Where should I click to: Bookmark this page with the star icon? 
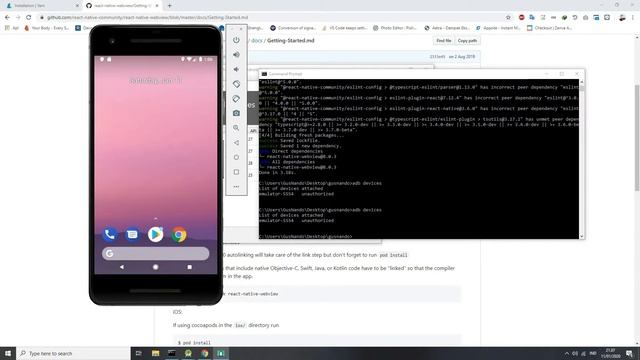click(x=508, y=18)
